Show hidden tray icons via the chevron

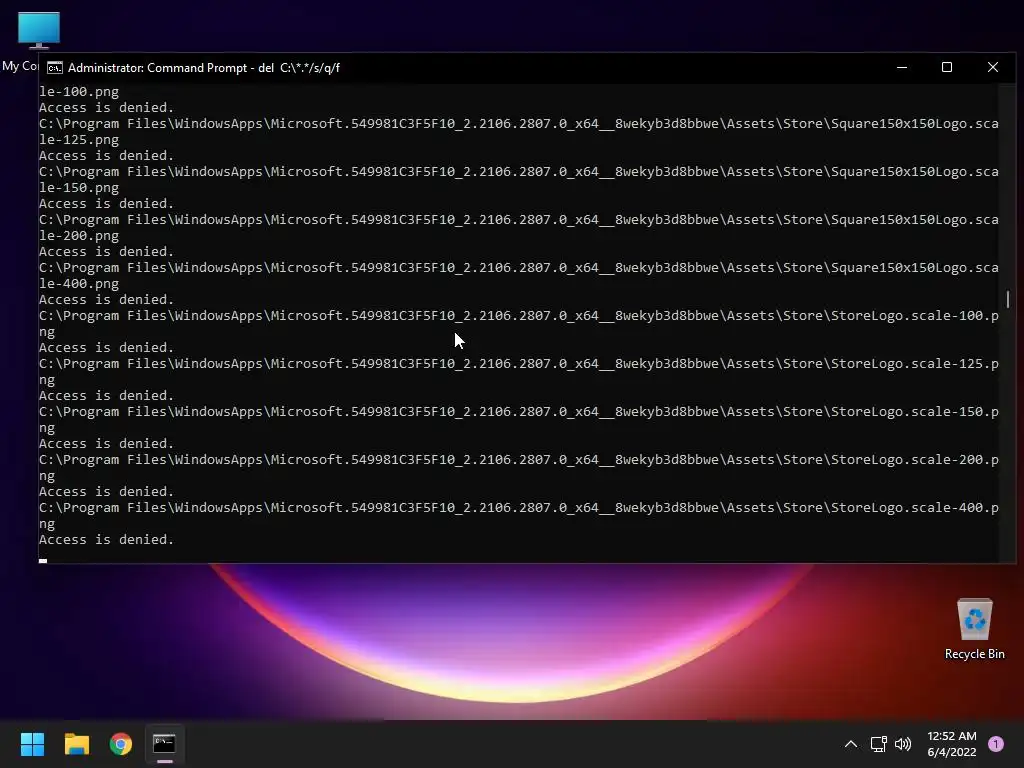[x=850, y=744]
